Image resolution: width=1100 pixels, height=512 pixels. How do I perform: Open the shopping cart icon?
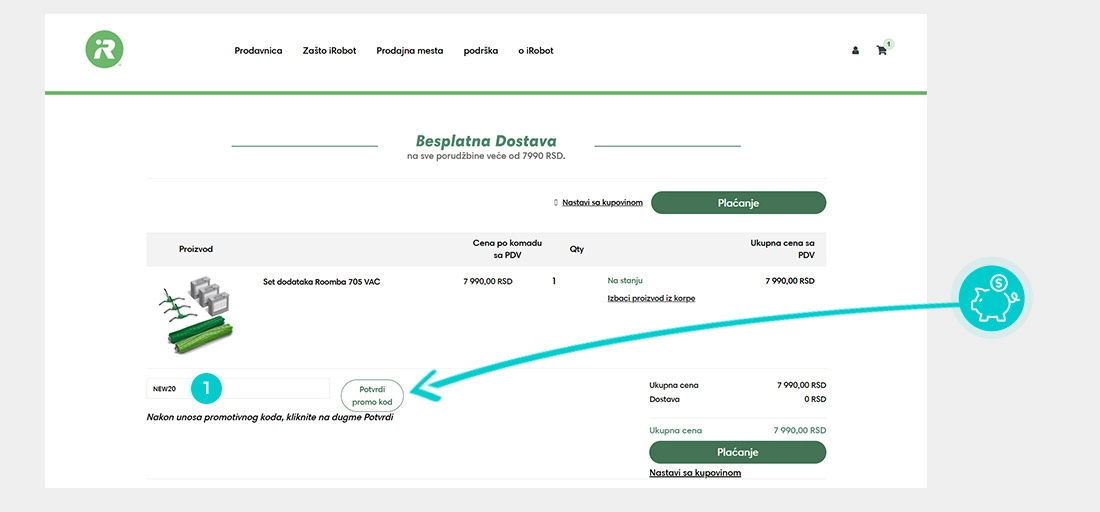point(881,50)
